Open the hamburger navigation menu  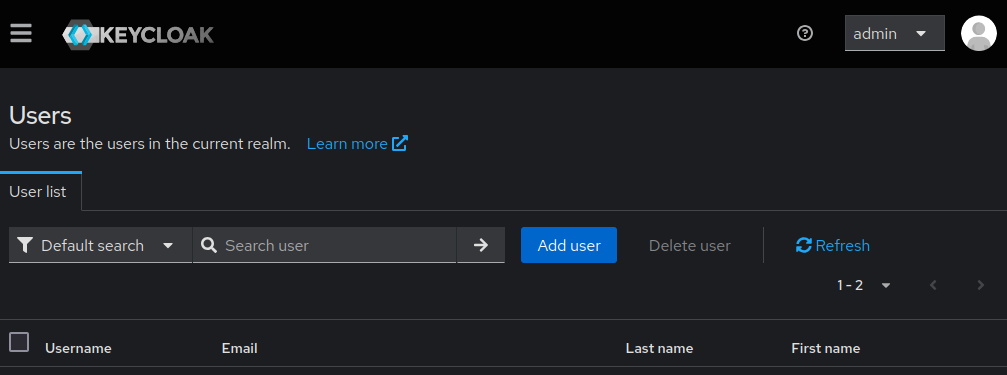click(21, 33)
